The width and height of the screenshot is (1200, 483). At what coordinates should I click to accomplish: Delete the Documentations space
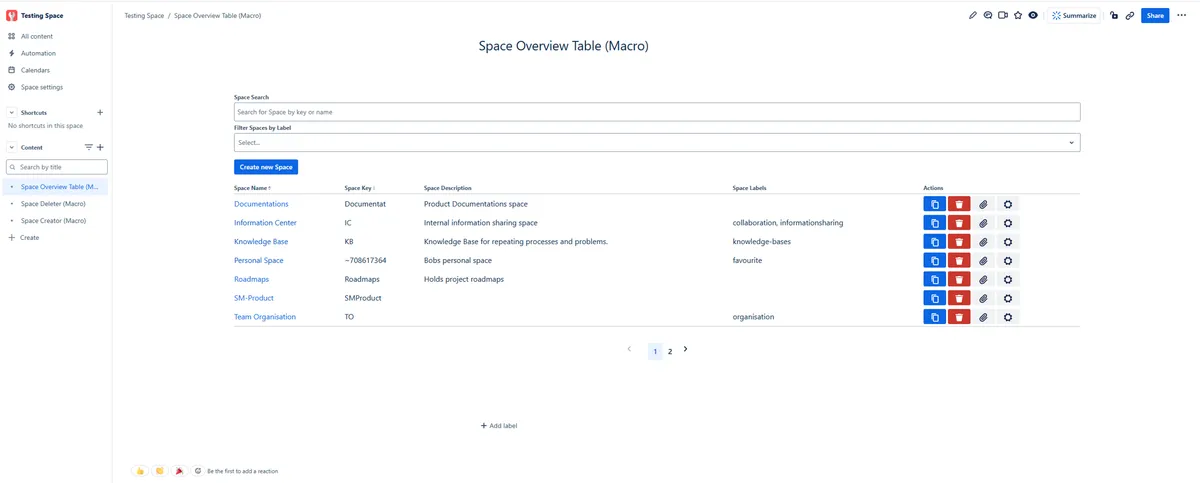click(959, 204)
